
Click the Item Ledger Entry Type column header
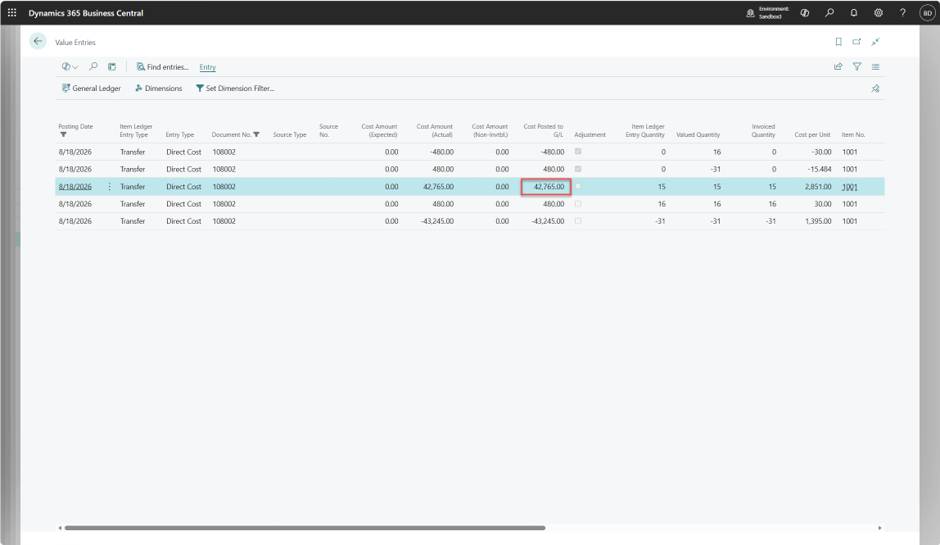[135, 131]
